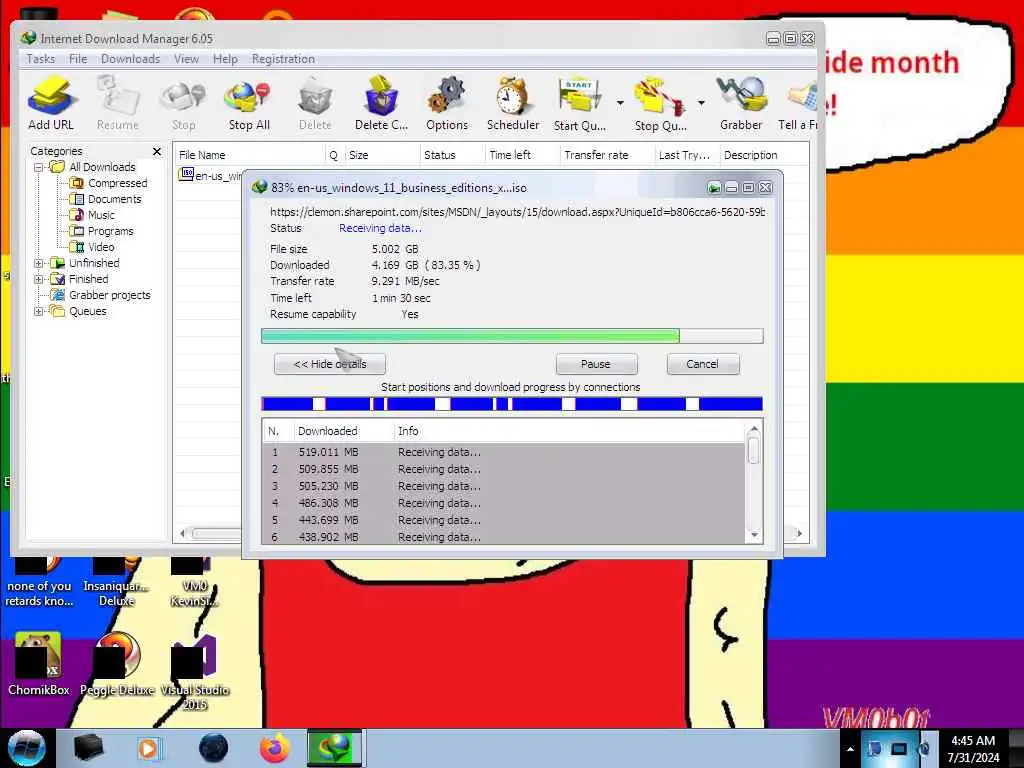Open the Stop Queue dropdown arrow
The width and height of the screenshot is (1024, 768).
(701, 103)
